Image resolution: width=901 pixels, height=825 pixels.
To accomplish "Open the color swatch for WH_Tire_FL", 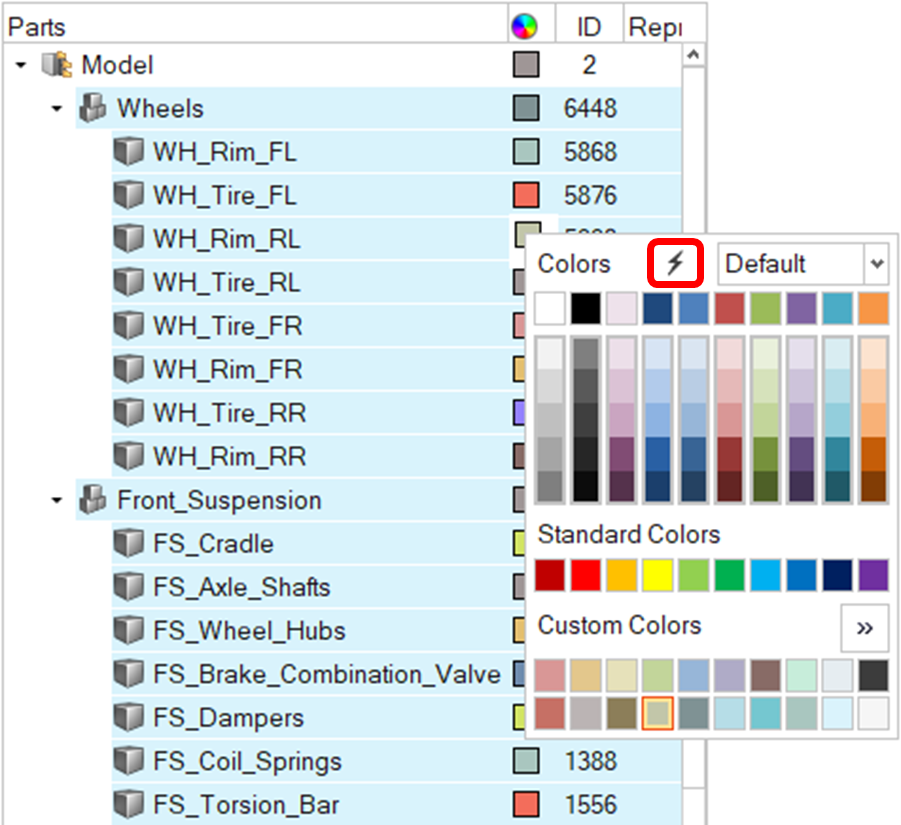I will 526,195.
